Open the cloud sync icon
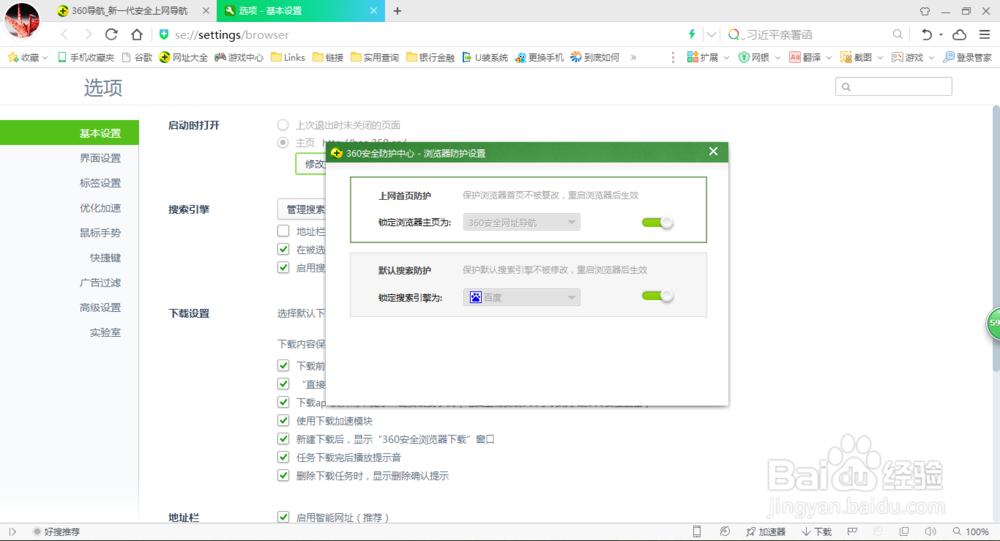Image resolution: width=1000 pixels, height=541 pixels. (x=959, y=34)
